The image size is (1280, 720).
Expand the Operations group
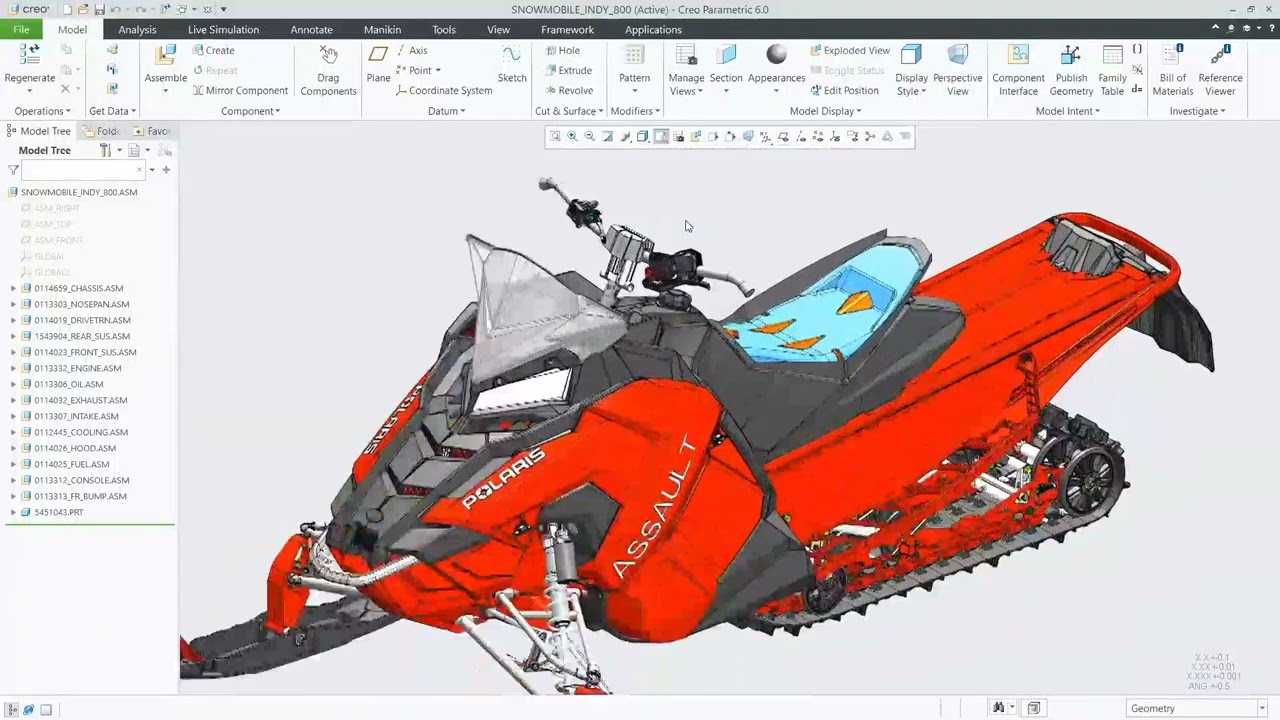tap(42, 111)
